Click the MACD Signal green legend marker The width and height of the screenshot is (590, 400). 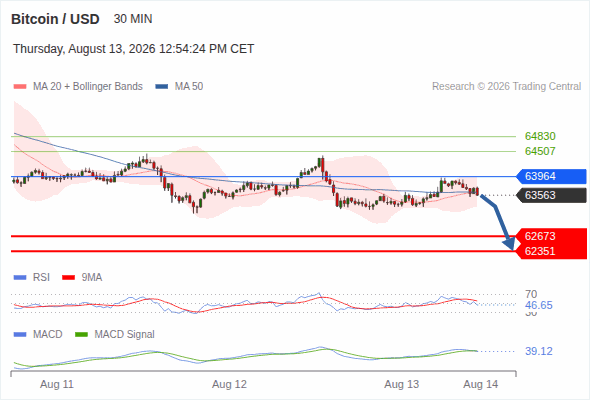[81, 335]
